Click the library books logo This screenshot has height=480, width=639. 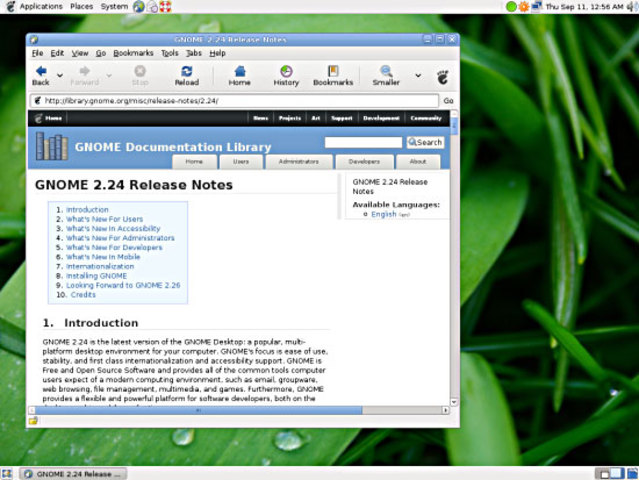[x=51, y=146]
